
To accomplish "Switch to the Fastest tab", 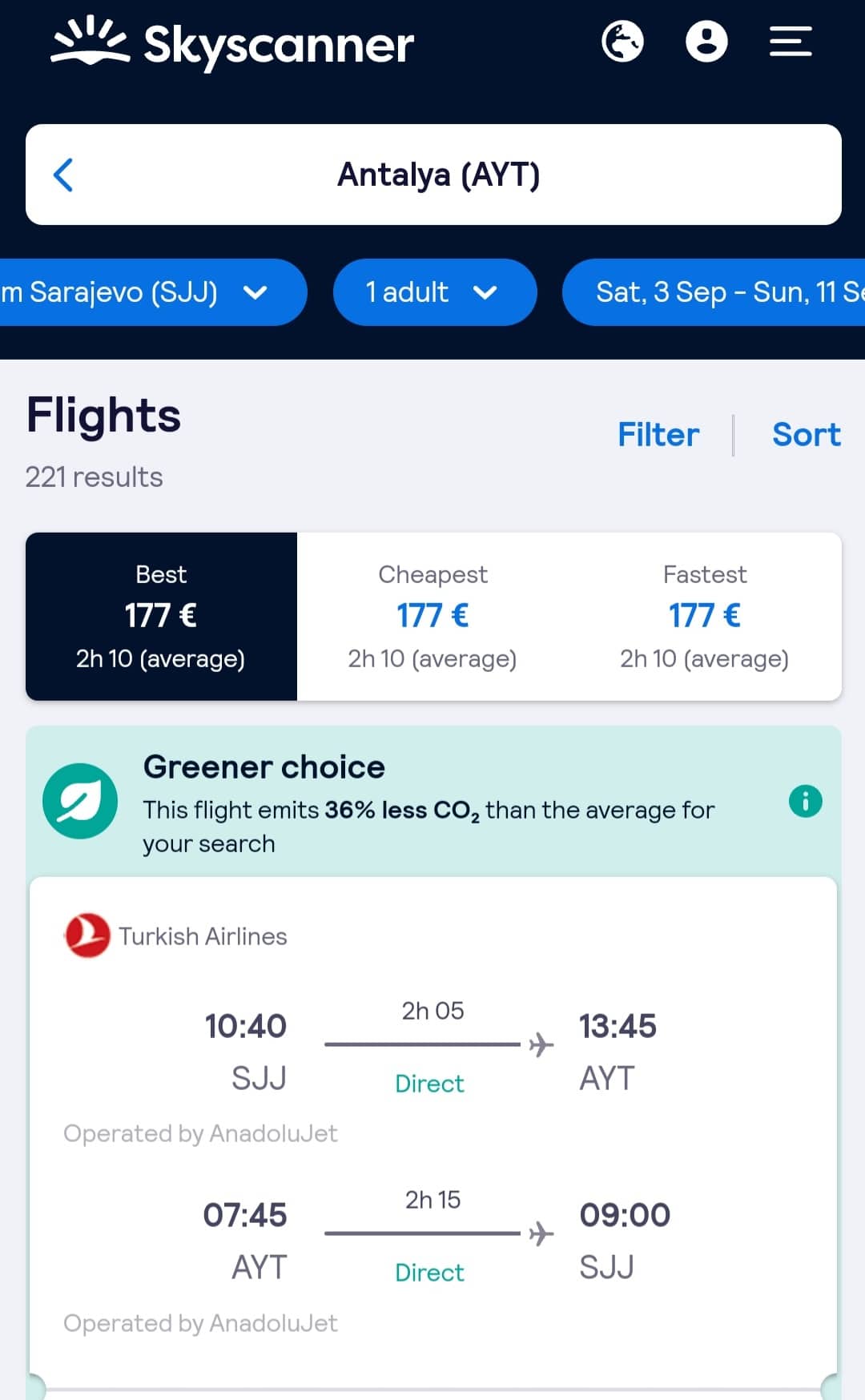I will pyautogui.click(x=705, y=616).
